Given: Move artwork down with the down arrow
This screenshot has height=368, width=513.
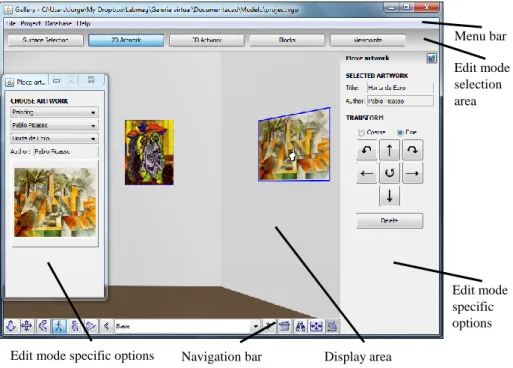Looking at the screenshot, I should click(x=389, y=196).
